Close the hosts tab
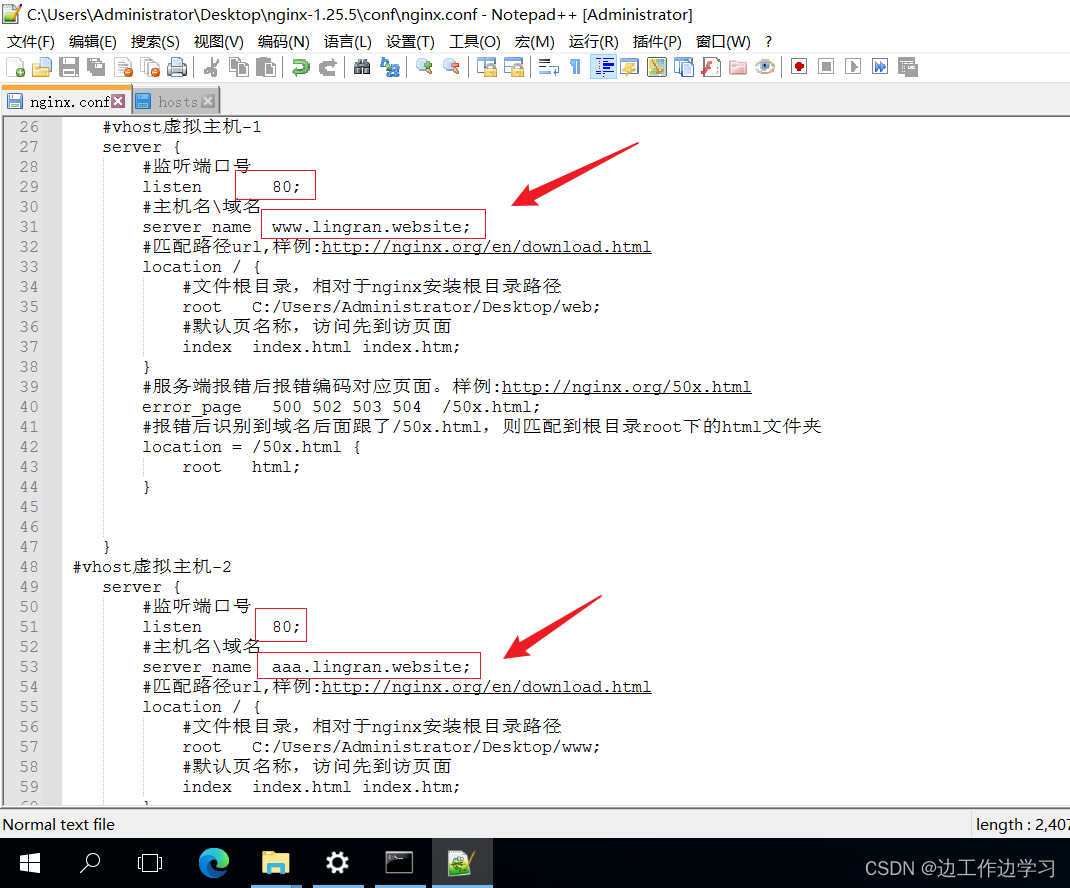1070x888 pixels. 208,101
